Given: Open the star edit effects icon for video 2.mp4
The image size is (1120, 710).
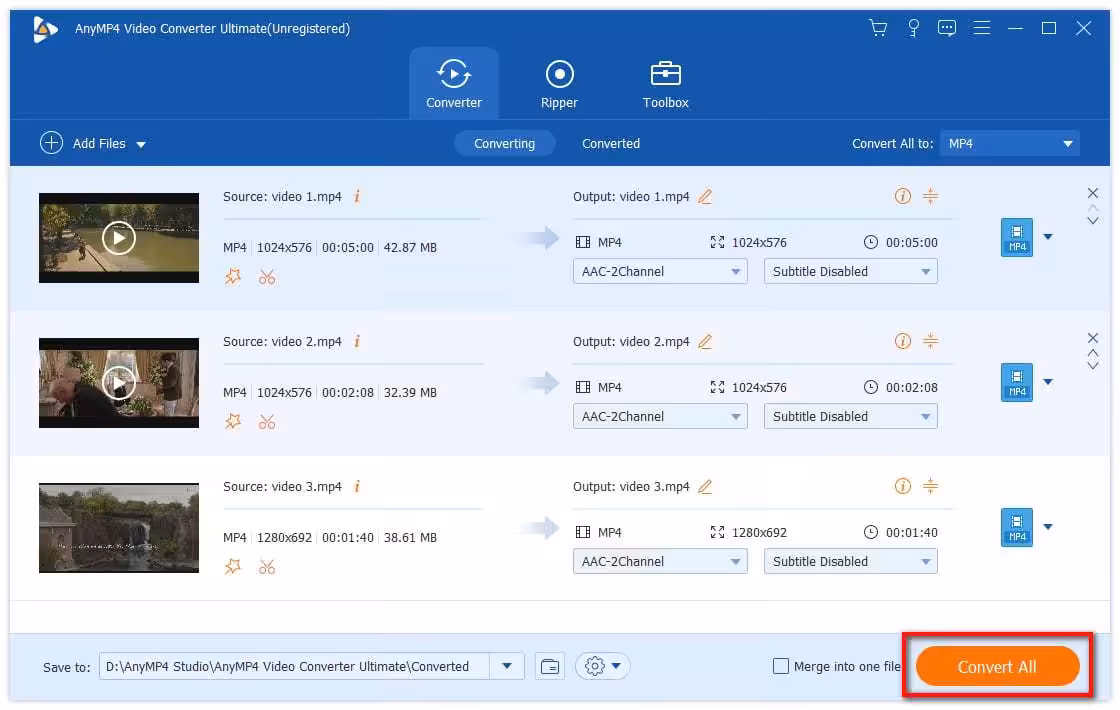Looking at the screenshot, I should pyautogui.click(x=233, y=422).
